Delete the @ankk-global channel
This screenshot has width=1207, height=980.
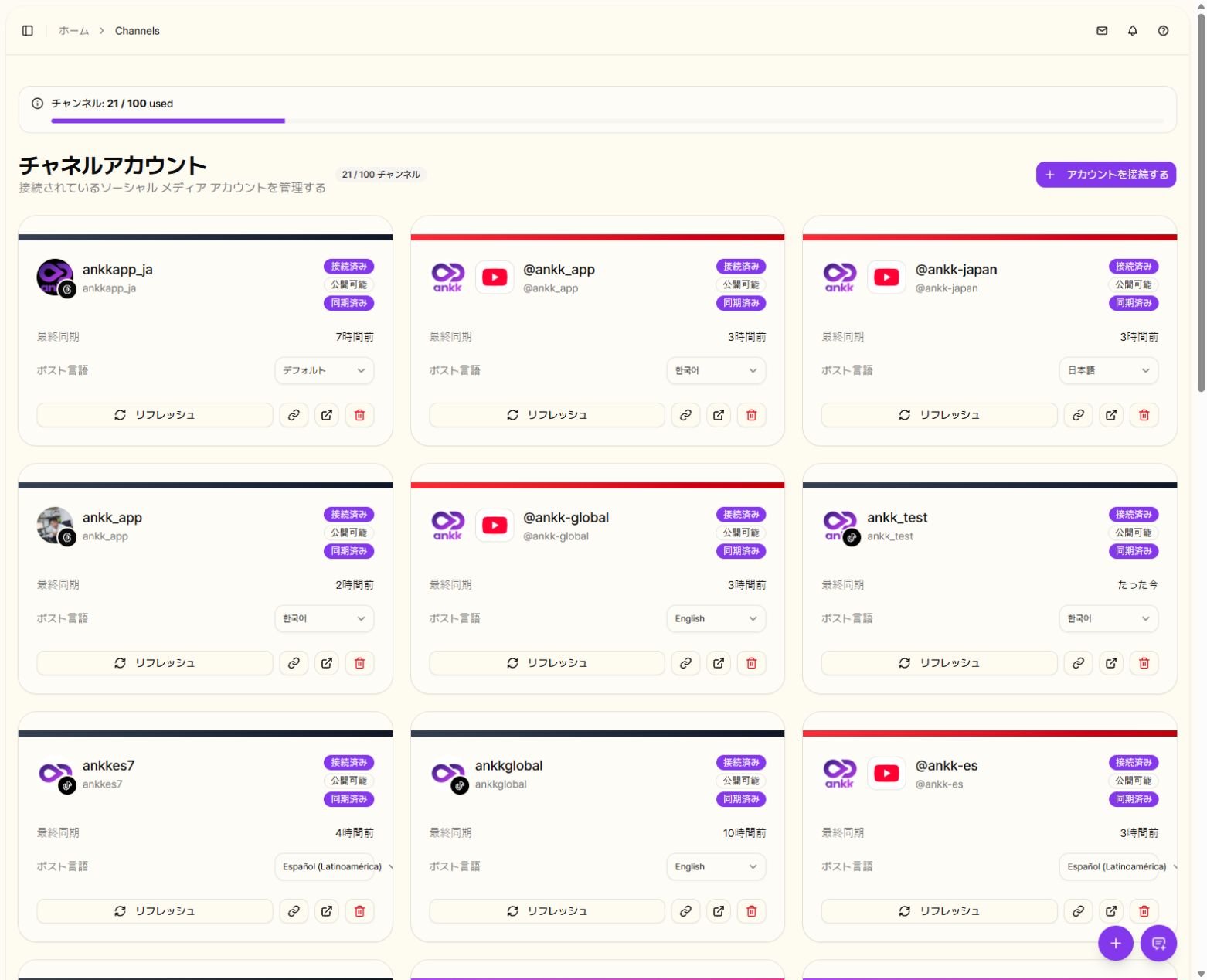click(751, 663)
